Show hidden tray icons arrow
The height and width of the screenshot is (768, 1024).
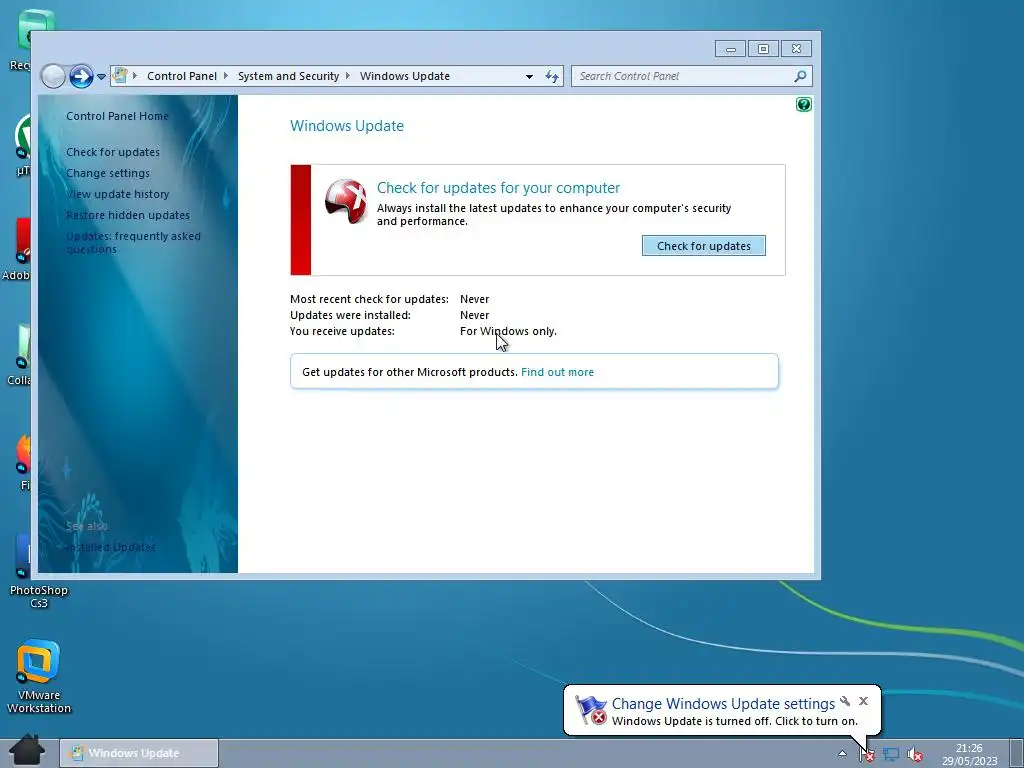coord(842,754)
